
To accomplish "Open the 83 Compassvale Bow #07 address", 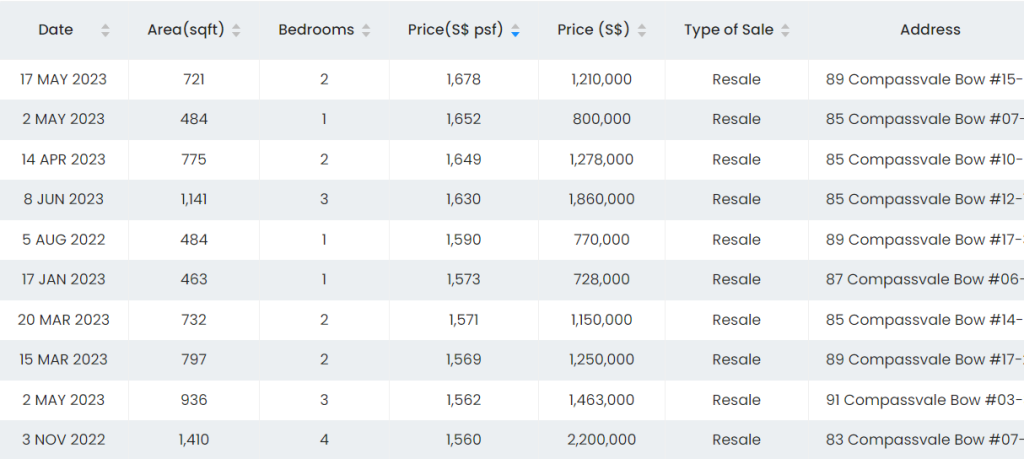I will click(x=923, y=440).
